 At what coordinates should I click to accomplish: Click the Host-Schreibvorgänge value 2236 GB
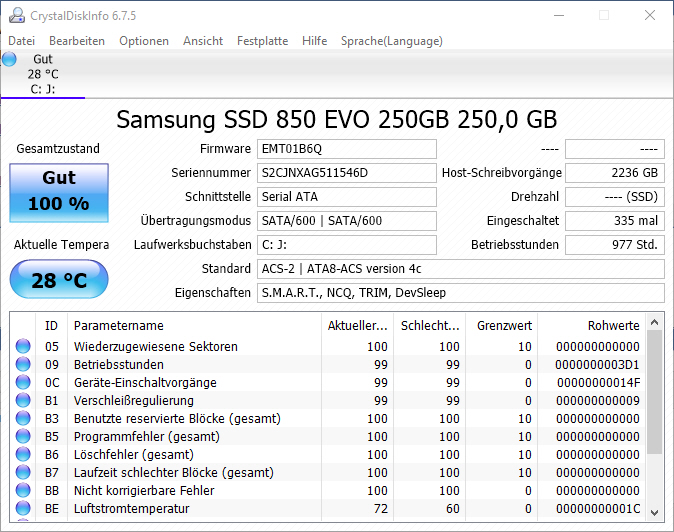(615, 173)
